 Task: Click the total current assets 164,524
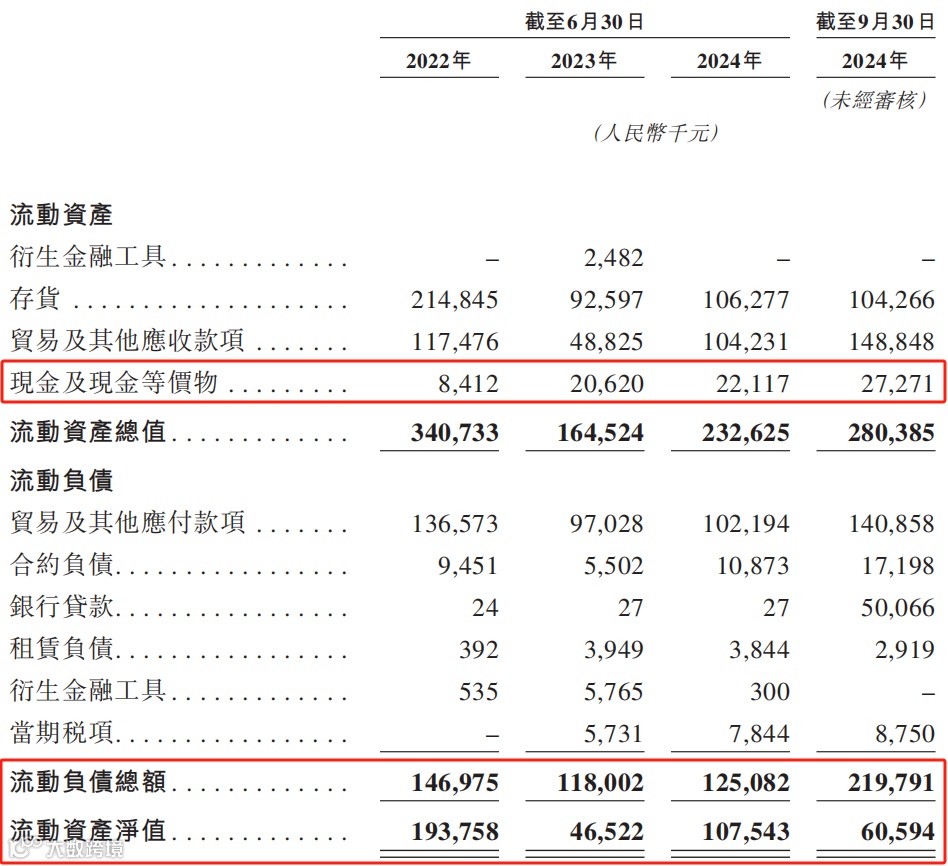[600, 433]
